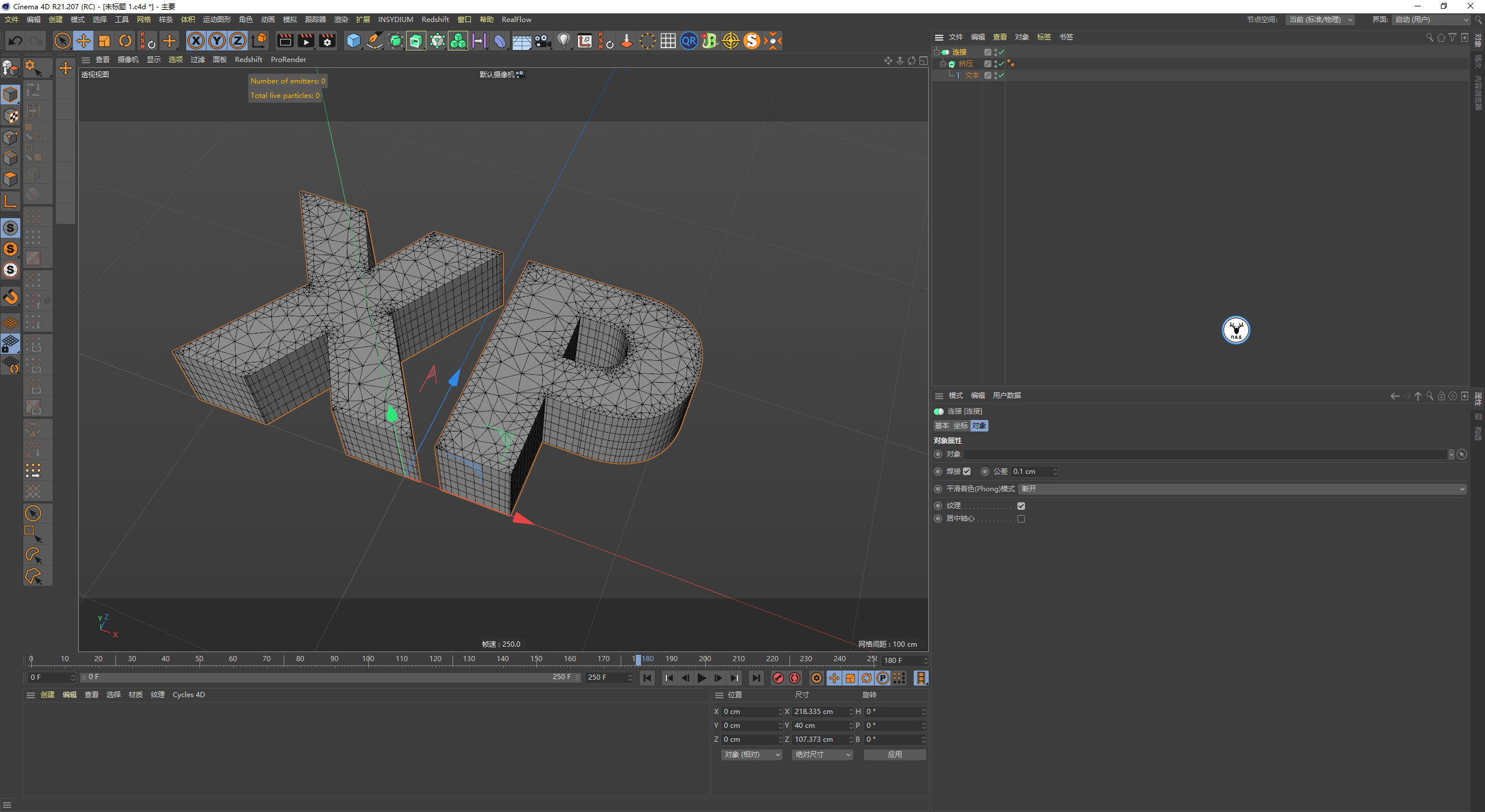
Task: Uncheck the 焊接 weld checkbox
Action: tap(967, 472)
